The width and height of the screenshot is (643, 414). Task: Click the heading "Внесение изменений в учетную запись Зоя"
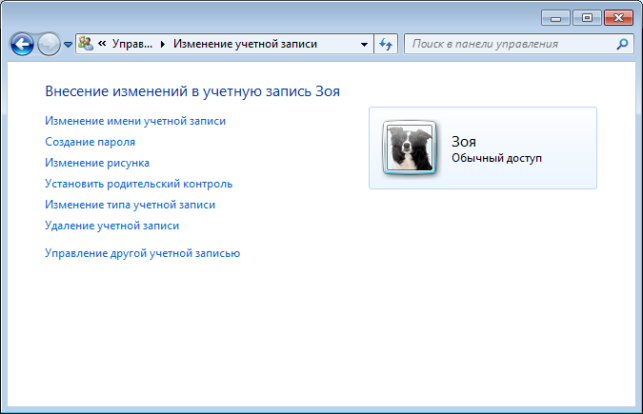tap(192, 91)
